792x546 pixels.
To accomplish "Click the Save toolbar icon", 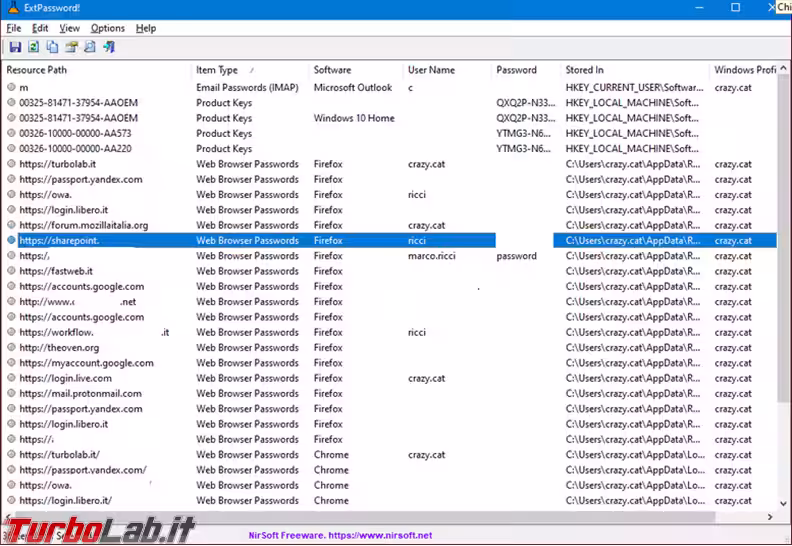I will click(15, 47).
